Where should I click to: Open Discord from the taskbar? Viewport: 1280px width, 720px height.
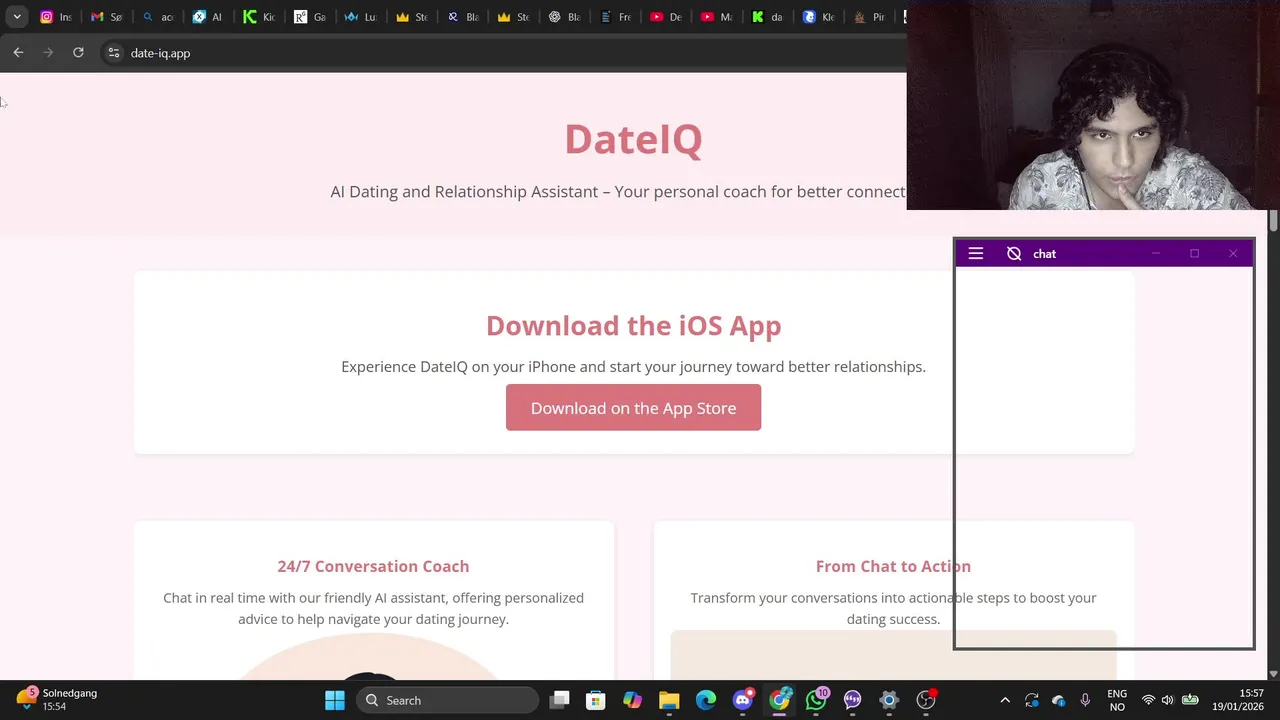[742, 700]
